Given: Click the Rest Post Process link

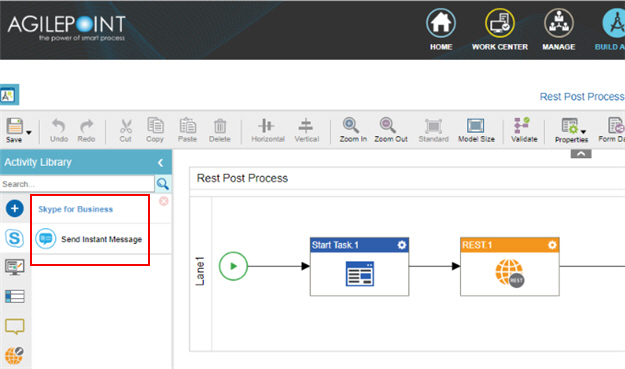Looking at the screenshot, I should tap(582, 97).
